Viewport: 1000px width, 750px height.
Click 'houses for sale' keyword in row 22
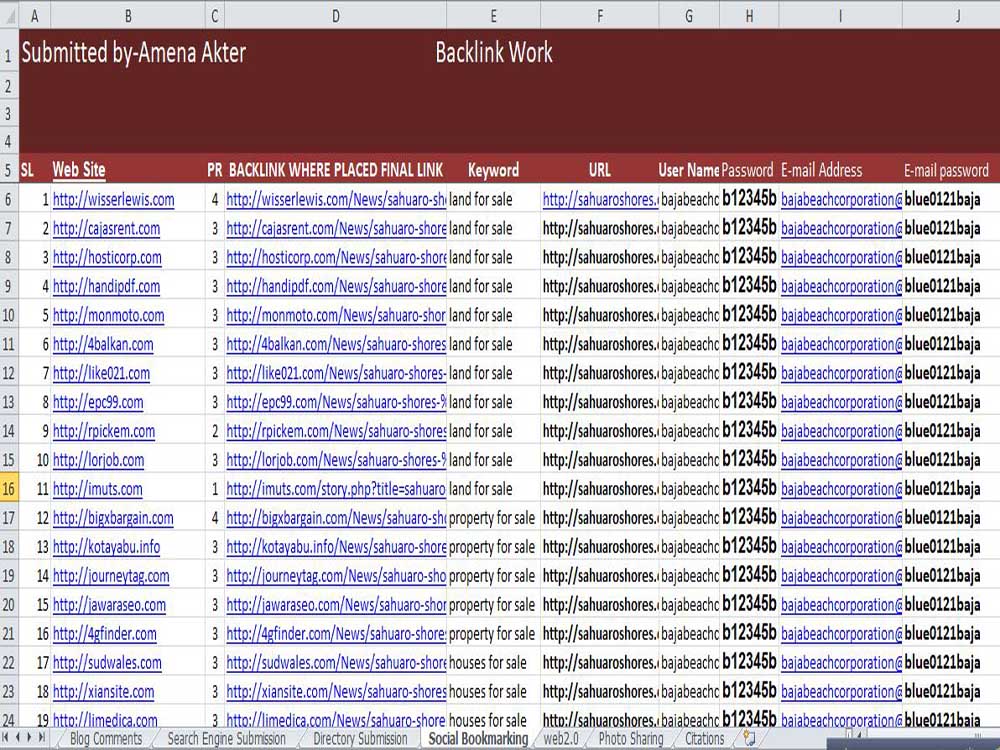(488, 663)
